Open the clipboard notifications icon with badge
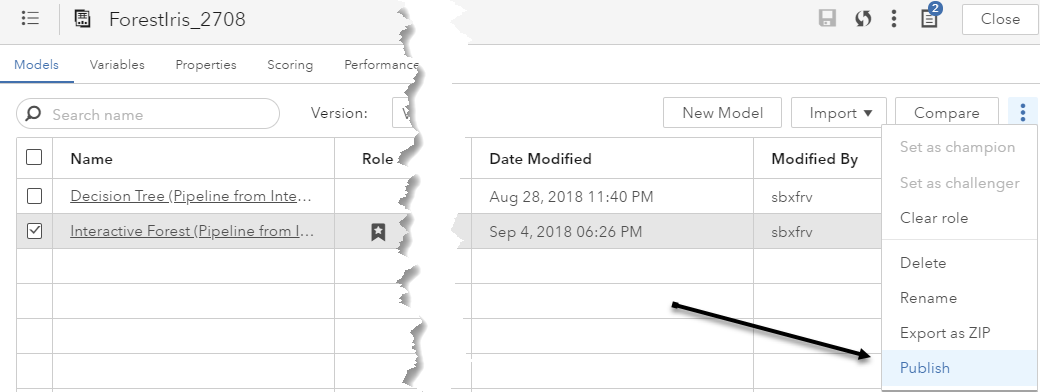The width and height of the screenshot is (1040, 392). pyautogui.click(x=930, y=17)
